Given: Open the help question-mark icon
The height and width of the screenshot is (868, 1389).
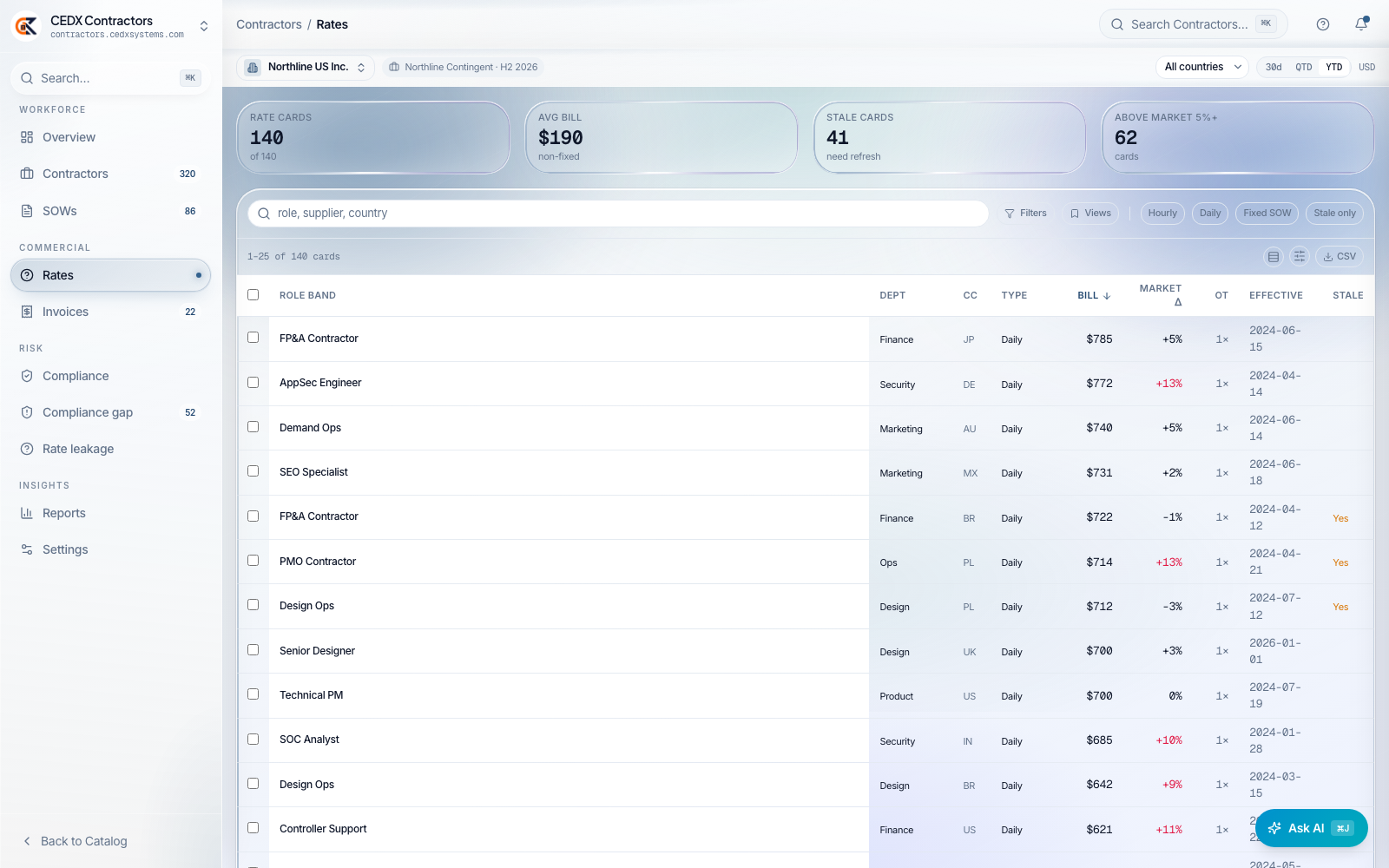Looking at the screenshot, I should 1323,24.
